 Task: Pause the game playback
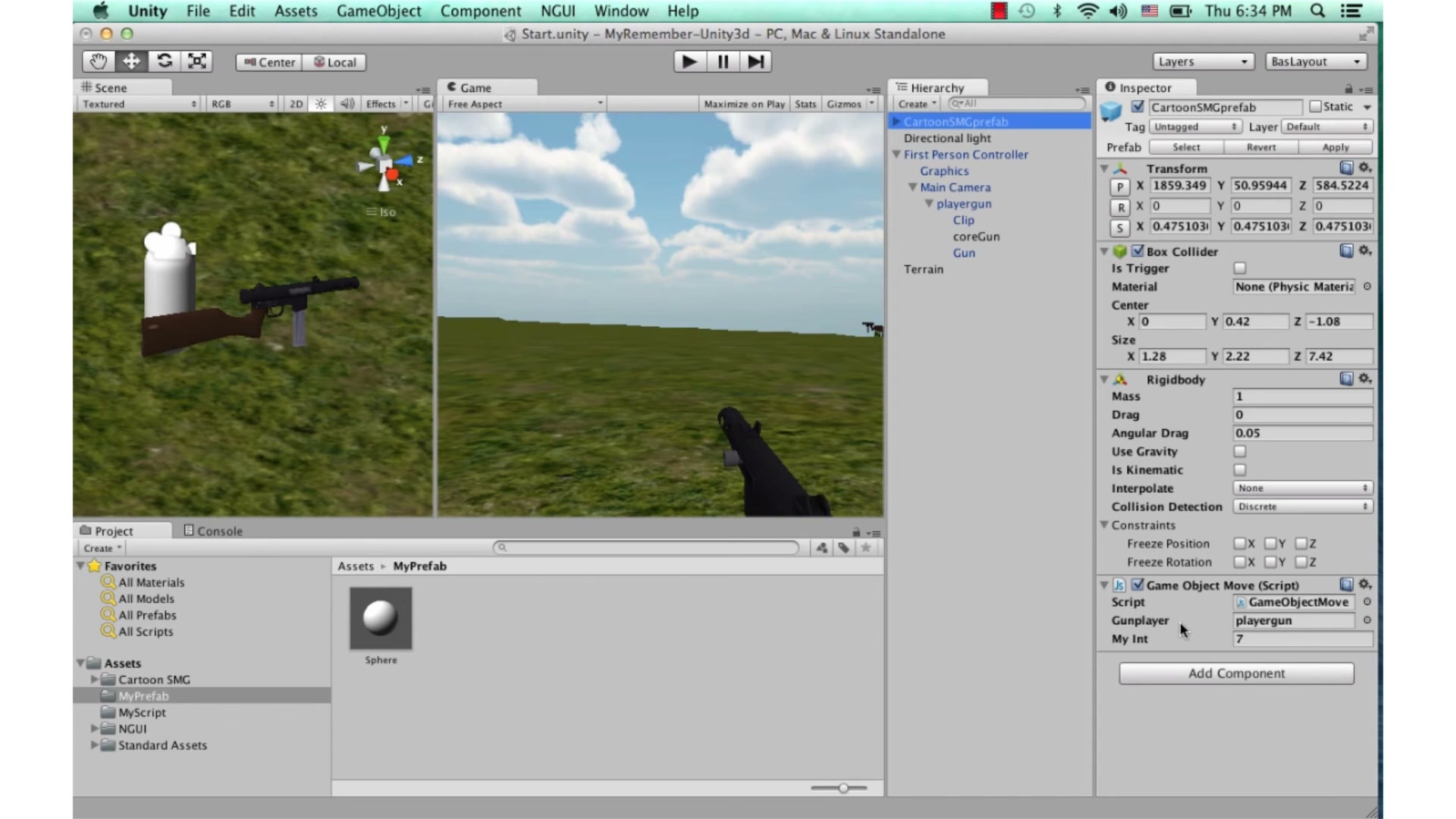click(723, 61)
